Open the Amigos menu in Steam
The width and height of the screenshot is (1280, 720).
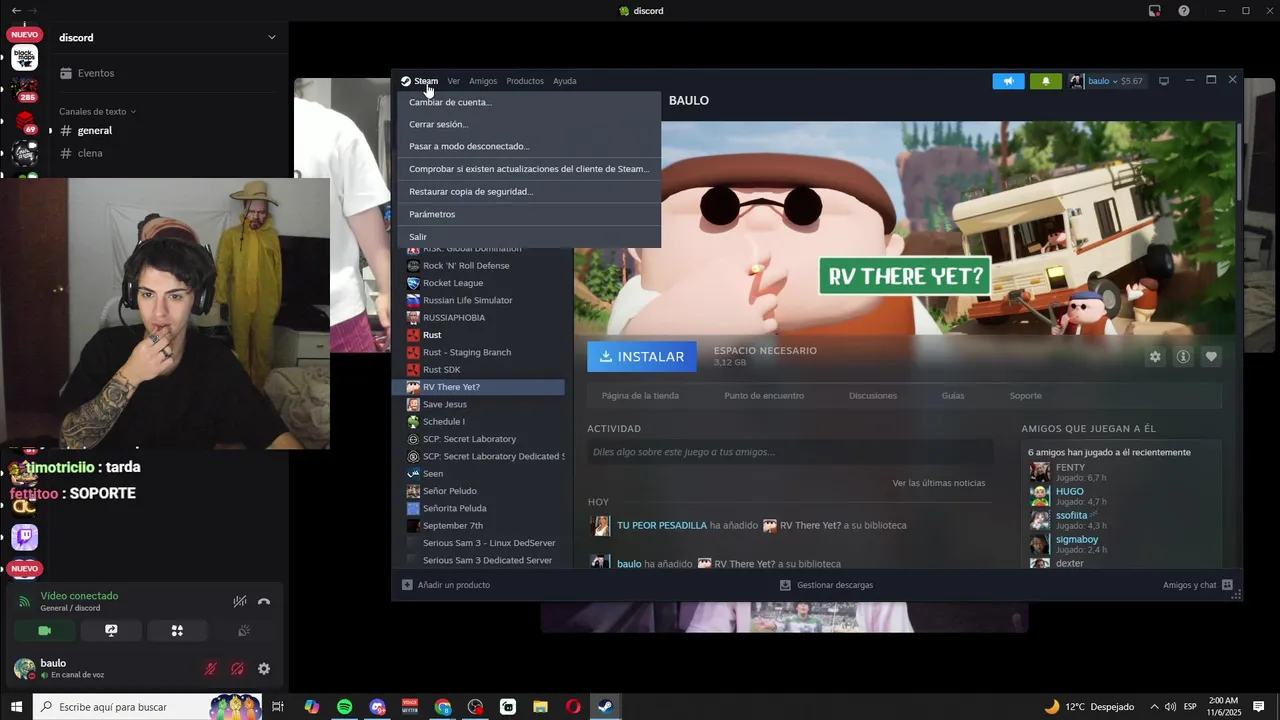(x=483, y=81)
